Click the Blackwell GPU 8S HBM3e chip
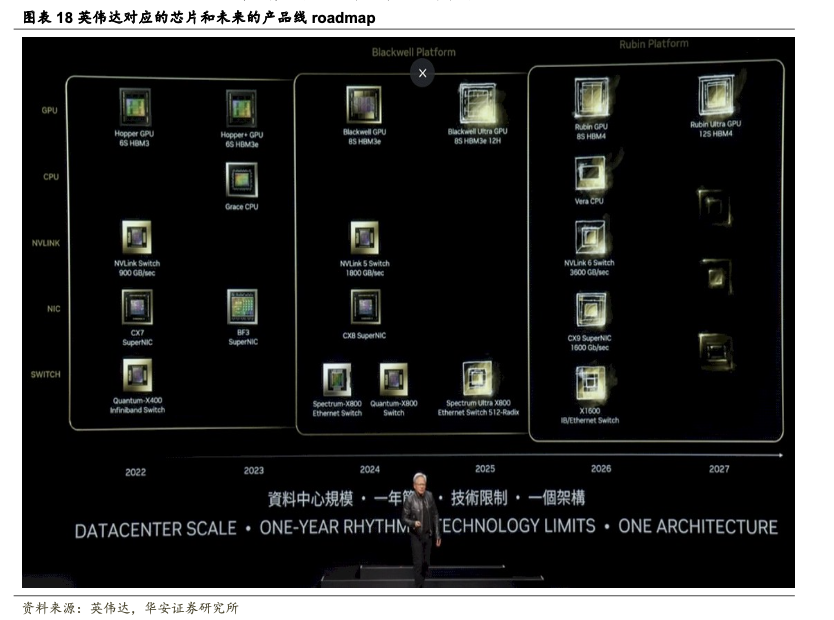 pos(364,105)
